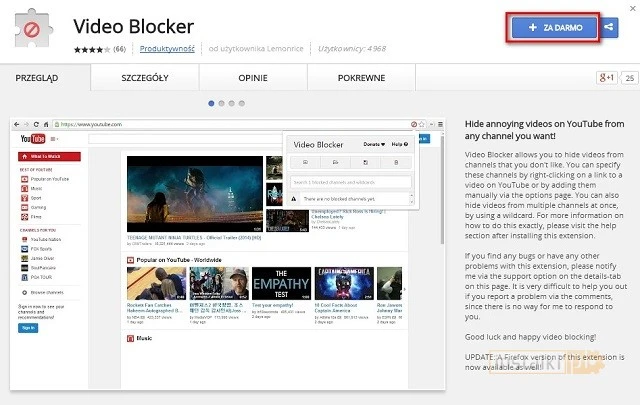The height and width of the screenshot is (405, 640).
Task: Click the Produktywność category link
Action: [x=167, y=49]
